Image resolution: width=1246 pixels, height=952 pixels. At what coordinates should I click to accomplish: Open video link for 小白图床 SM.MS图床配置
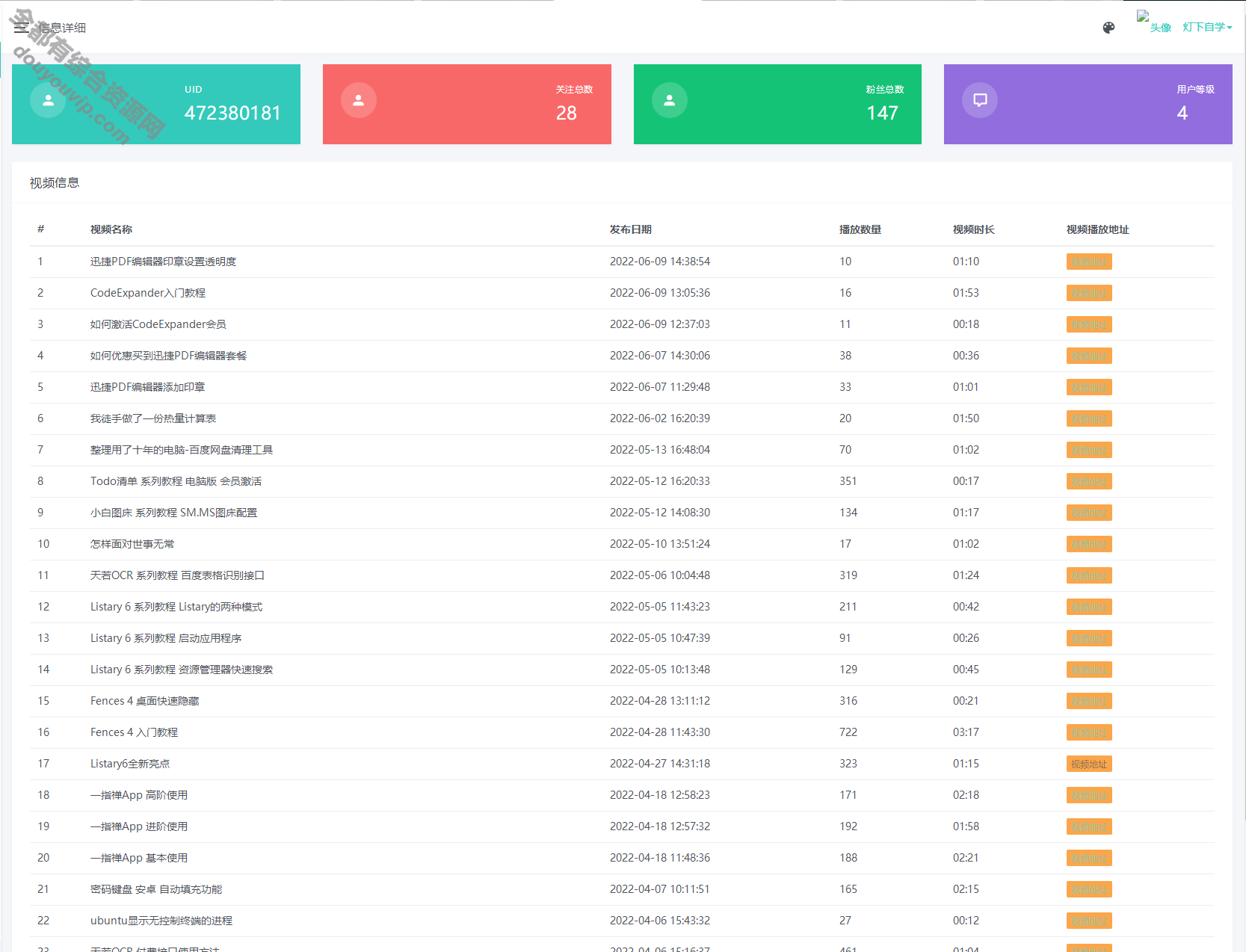tap(1089, 513)
